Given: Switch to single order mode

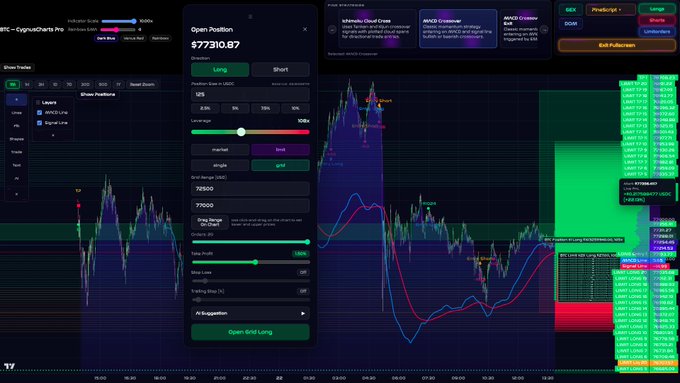Looking at the screenshot, I should [220, 165].
